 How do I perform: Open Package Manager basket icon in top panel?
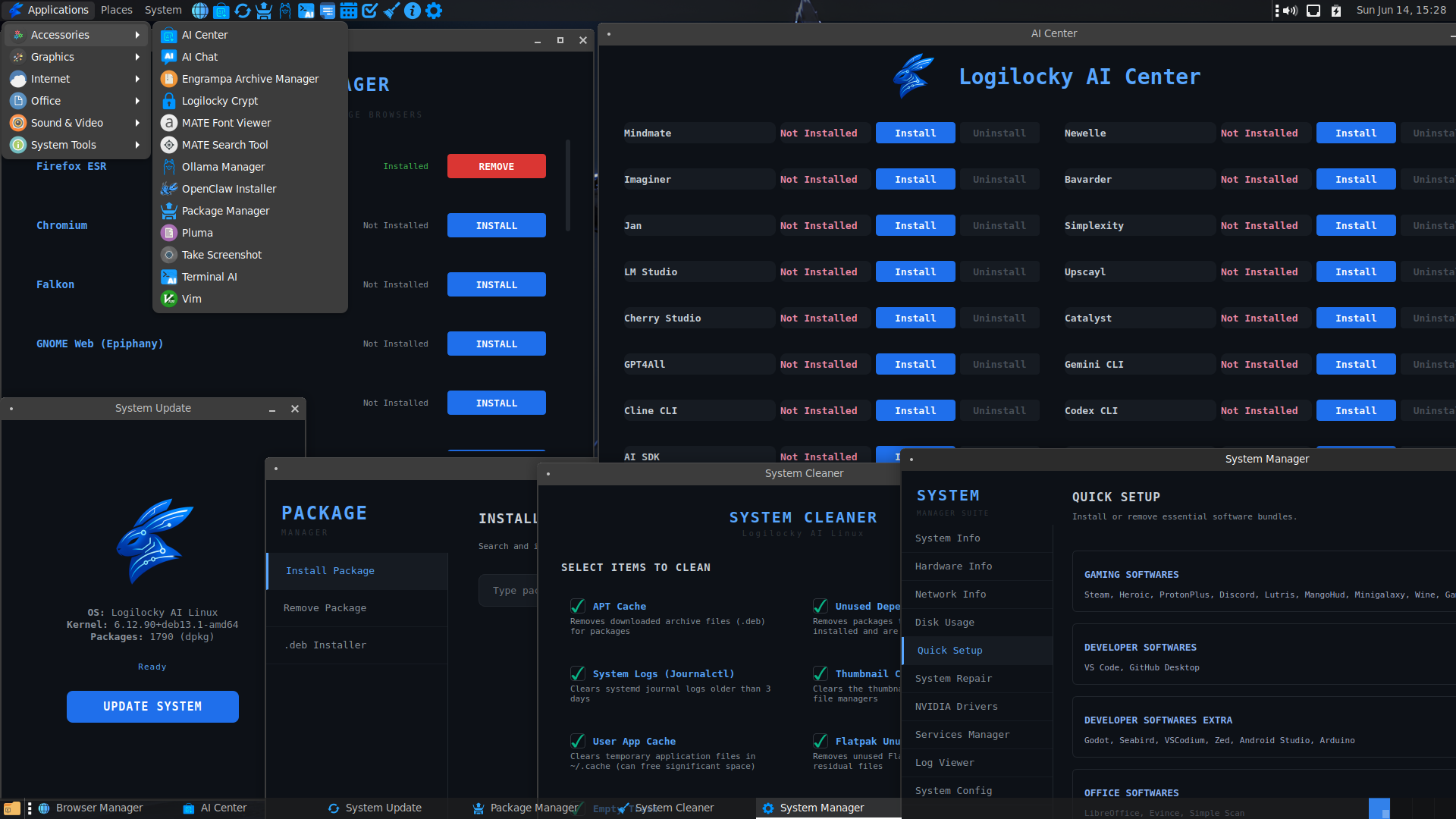tap(264, 11)
